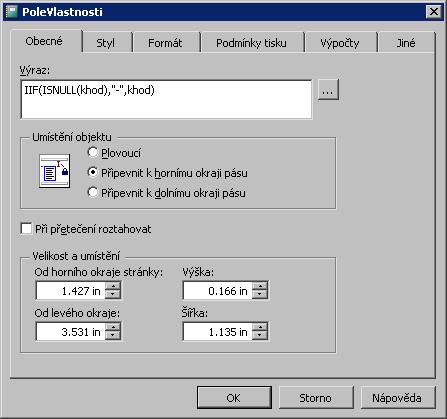Confirm dialog with OK button

(x=234, y=398)
